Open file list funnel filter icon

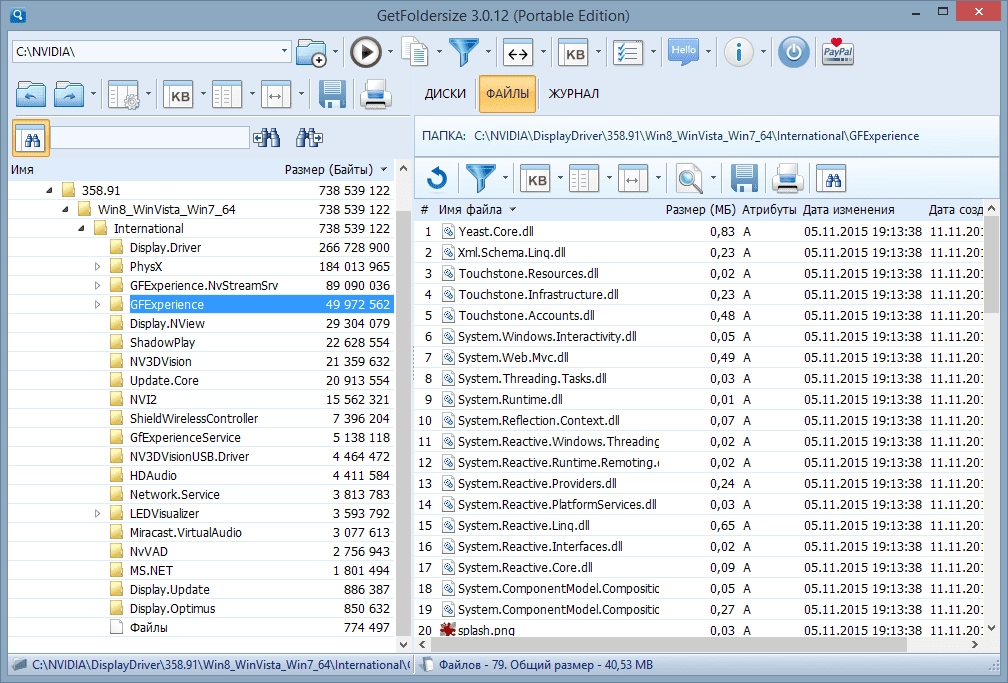point(480,178)
